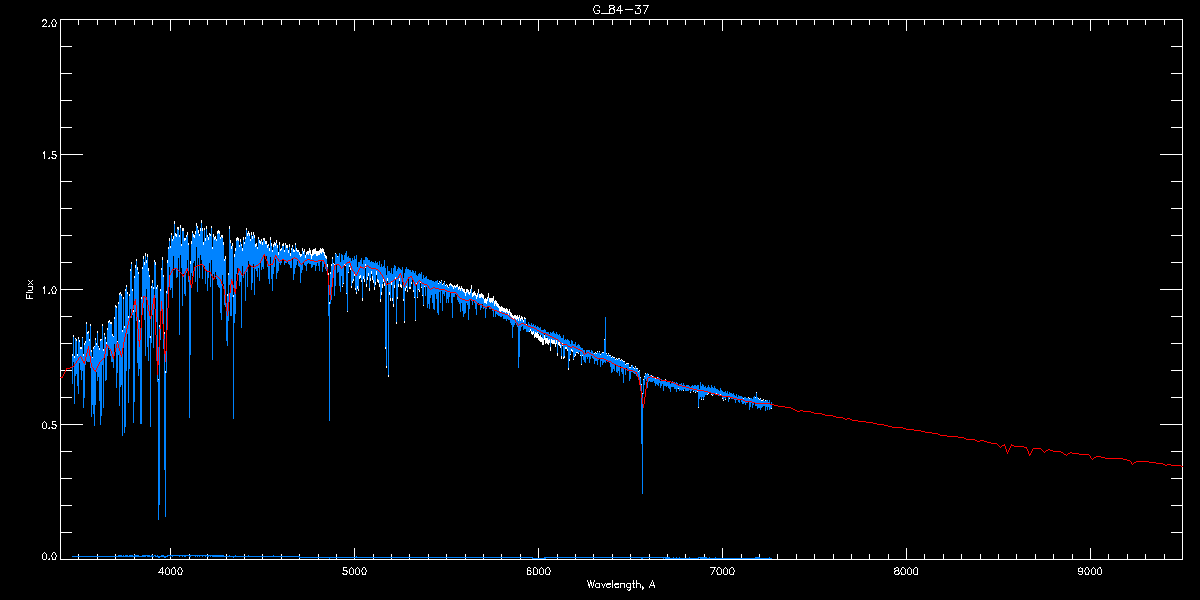Click the Wavelength, A axis label

(x=620, y=584)
